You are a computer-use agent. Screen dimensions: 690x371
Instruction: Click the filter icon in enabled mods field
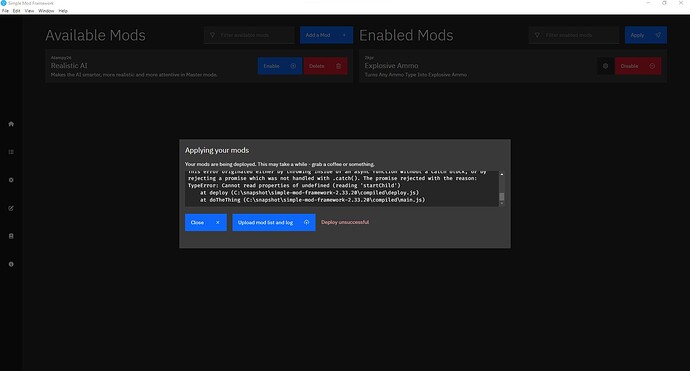coord(537,35)
